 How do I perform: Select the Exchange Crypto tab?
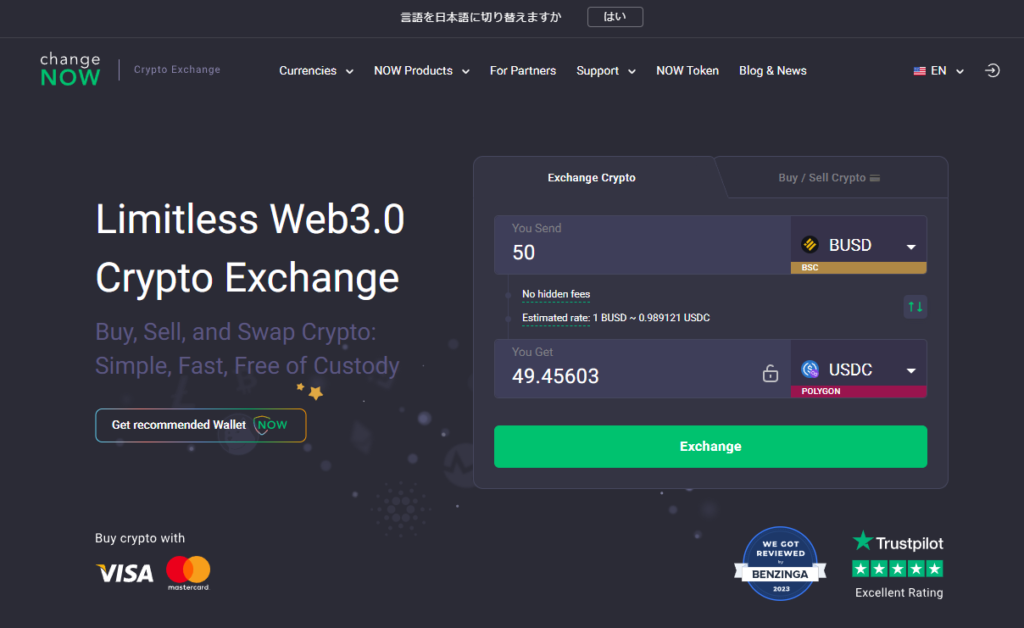tap(591, 178)
